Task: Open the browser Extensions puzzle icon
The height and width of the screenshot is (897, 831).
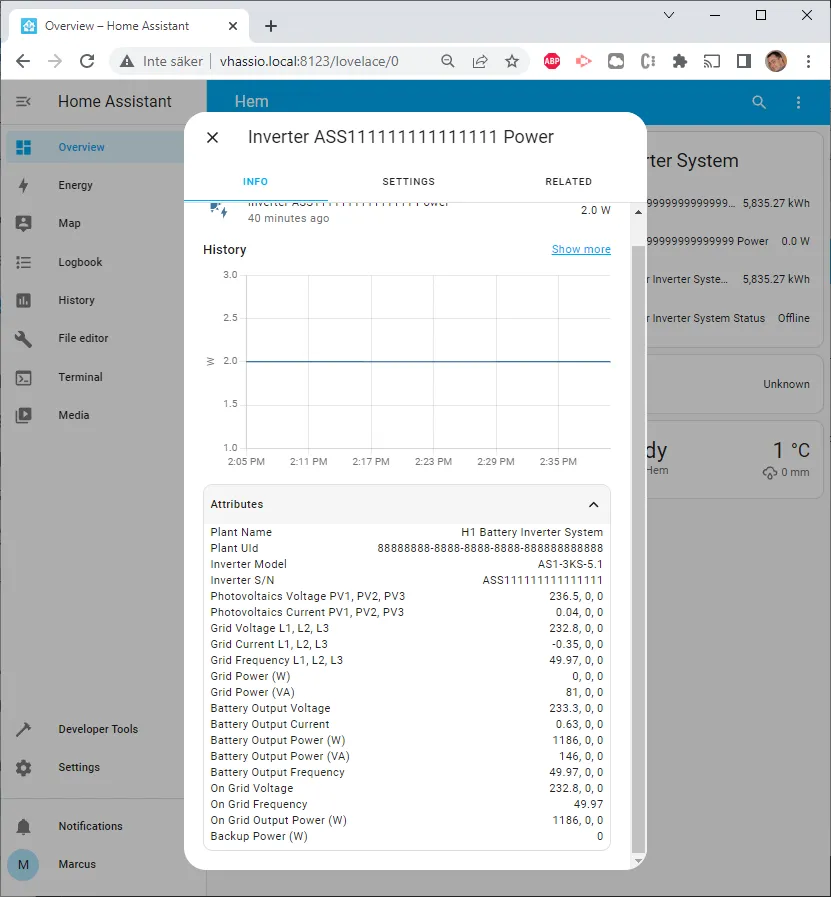Action: tap(679, 61)
